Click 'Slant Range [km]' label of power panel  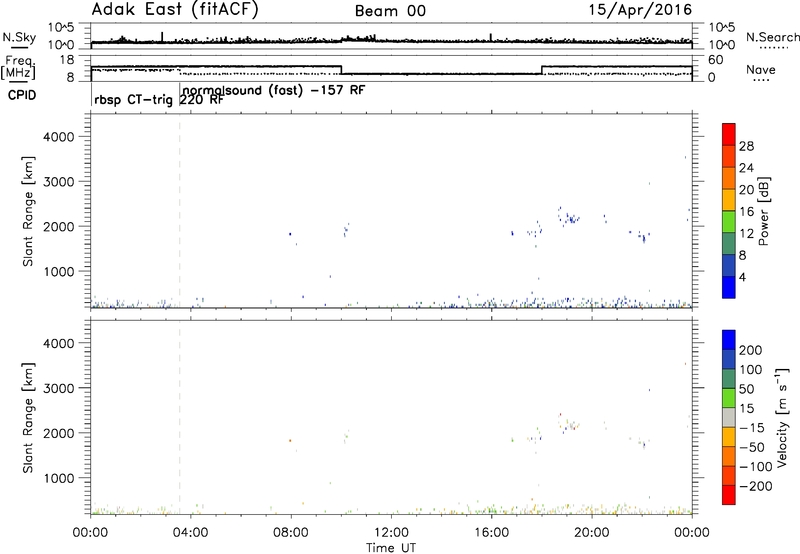click(x=28, y=211)
